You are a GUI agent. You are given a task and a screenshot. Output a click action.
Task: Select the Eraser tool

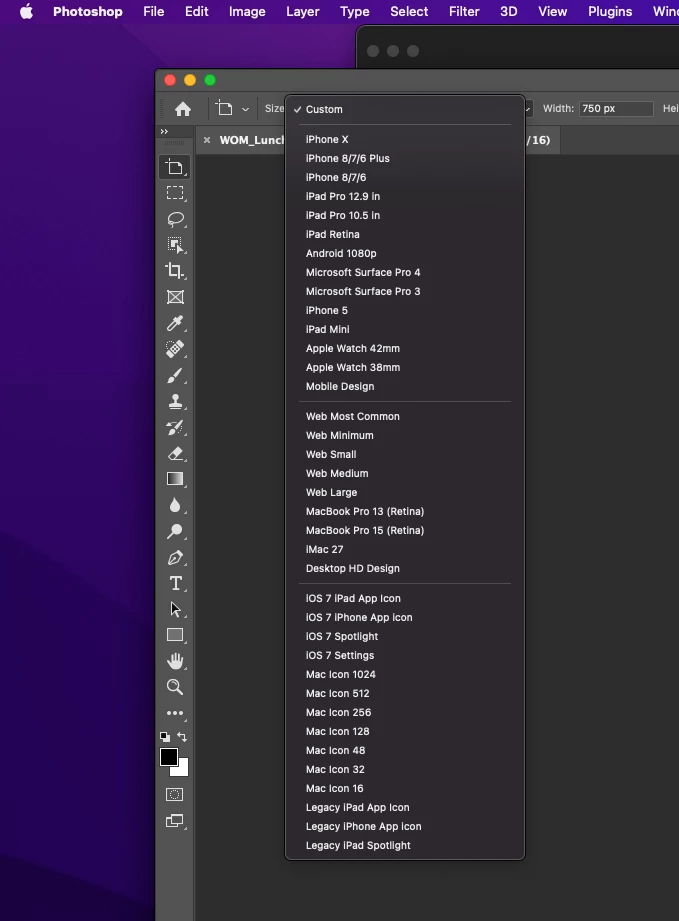coord(174,453)
